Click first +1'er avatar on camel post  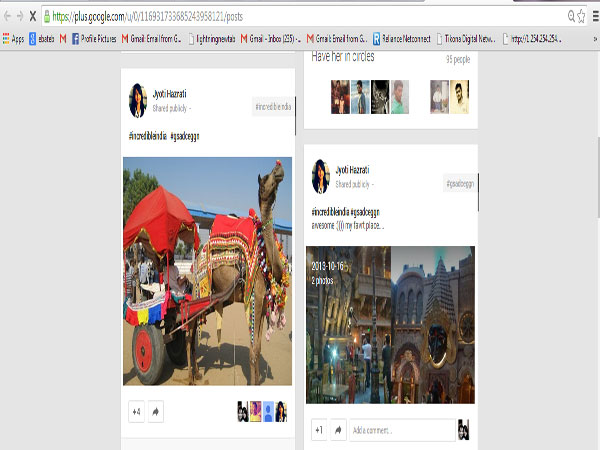pyautogui.click(x=243, y=411)
